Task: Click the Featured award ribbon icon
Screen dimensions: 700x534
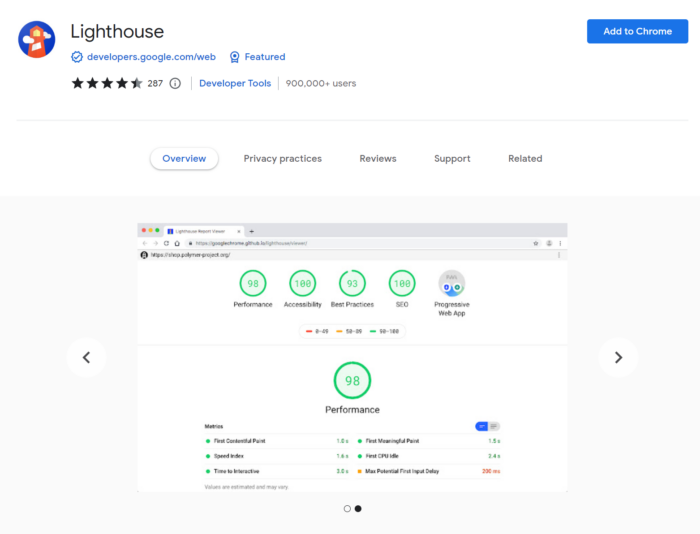Action: (x=234, y=57)
